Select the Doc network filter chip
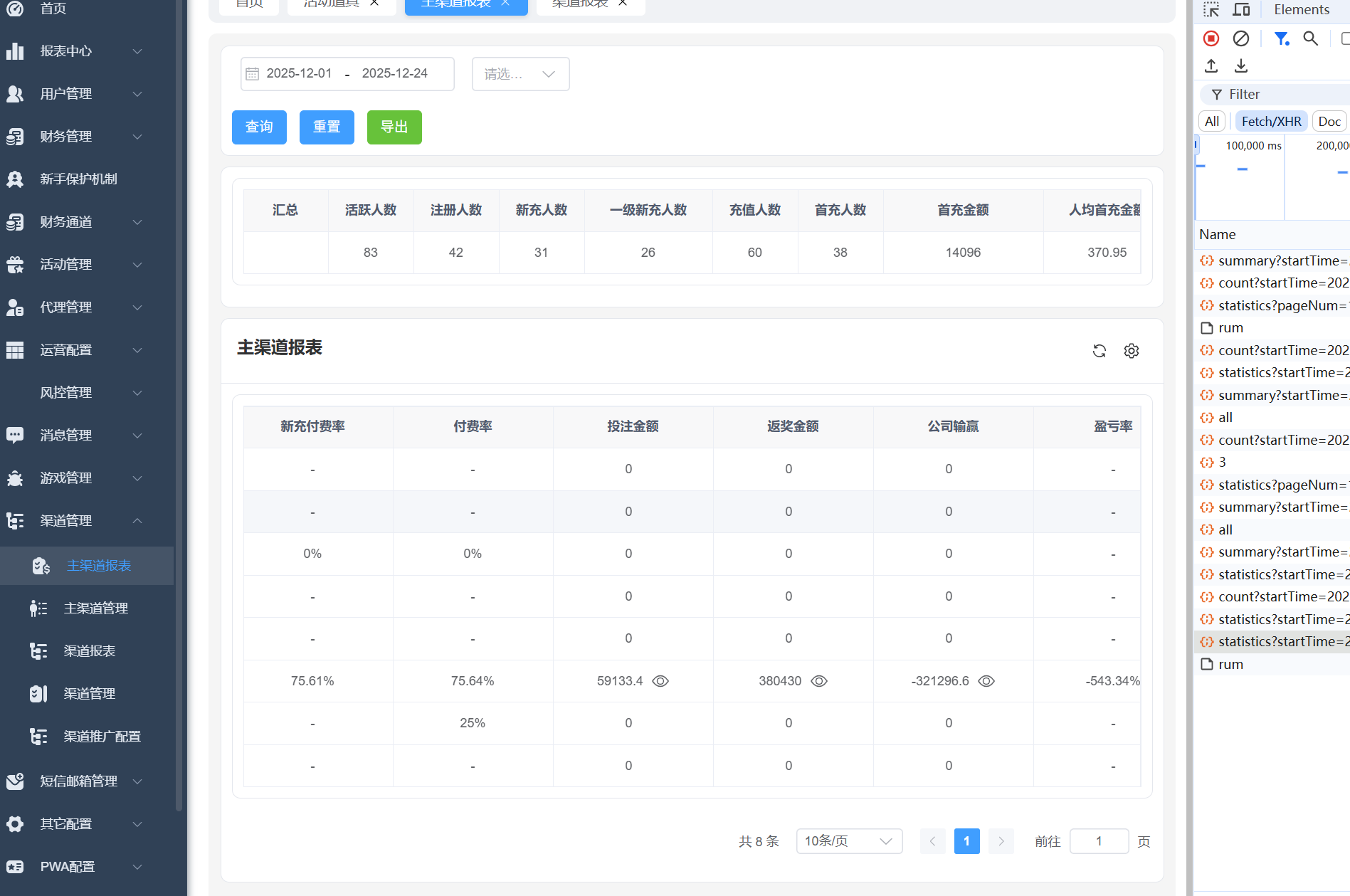This screenshot has height=896, width=1350. coord(1329,122)
